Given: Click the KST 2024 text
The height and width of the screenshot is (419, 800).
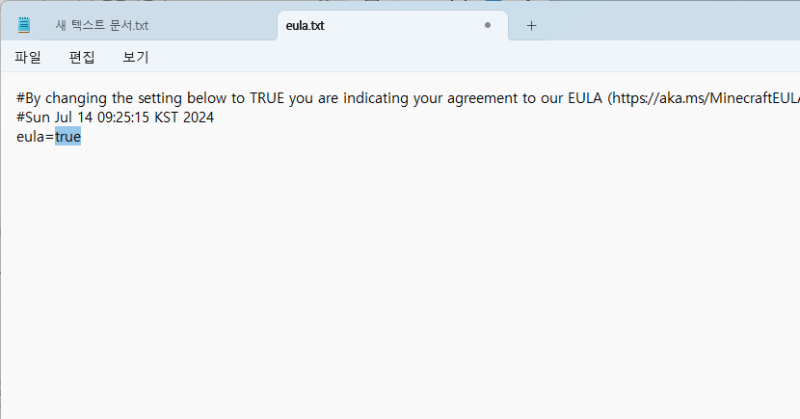Looking at the screenshot, I should (184, 117).
